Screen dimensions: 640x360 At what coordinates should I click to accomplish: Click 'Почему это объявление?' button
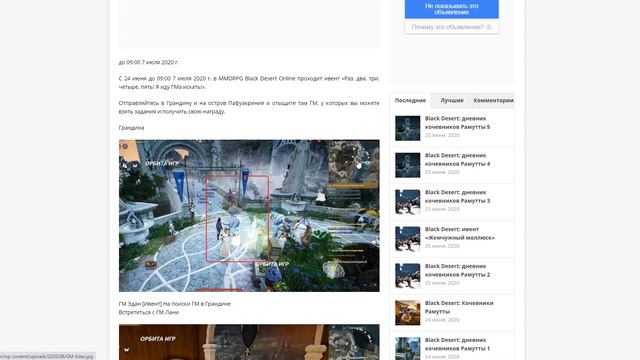click(451, 27)
